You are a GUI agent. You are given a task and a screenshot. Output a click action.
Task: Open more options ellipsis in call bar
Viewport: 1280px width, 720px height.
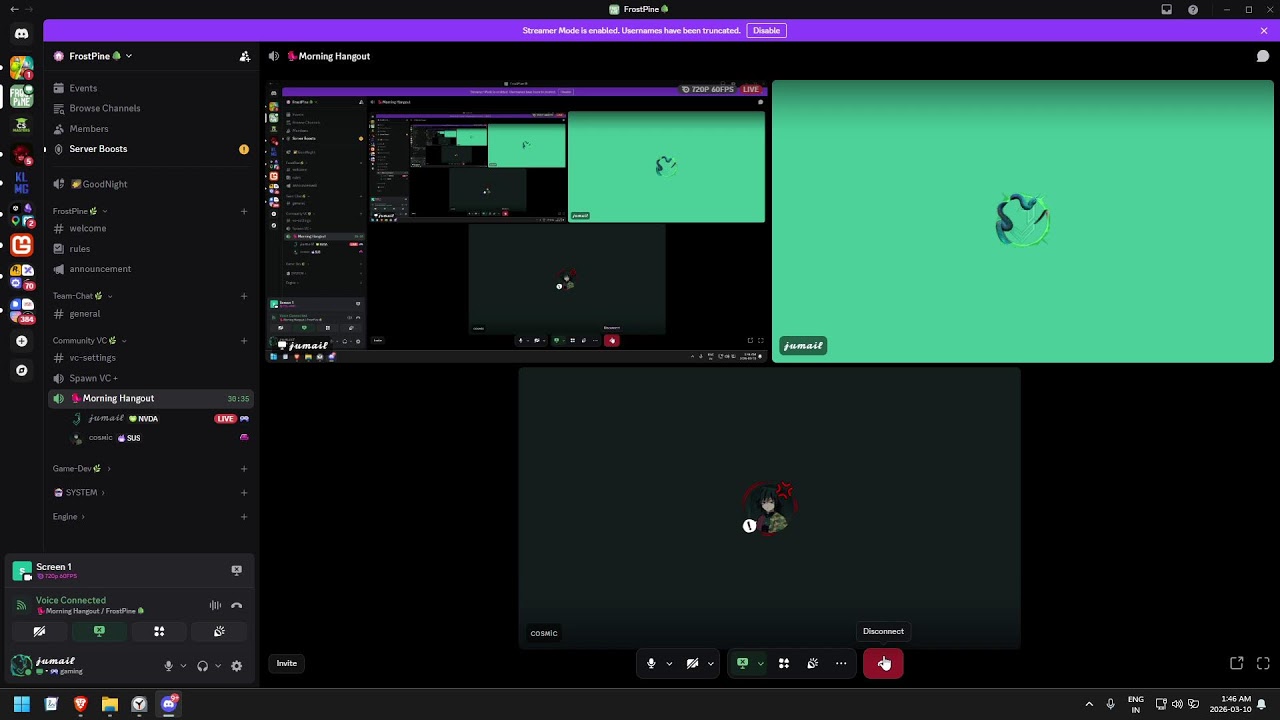[x=841, y=663]
